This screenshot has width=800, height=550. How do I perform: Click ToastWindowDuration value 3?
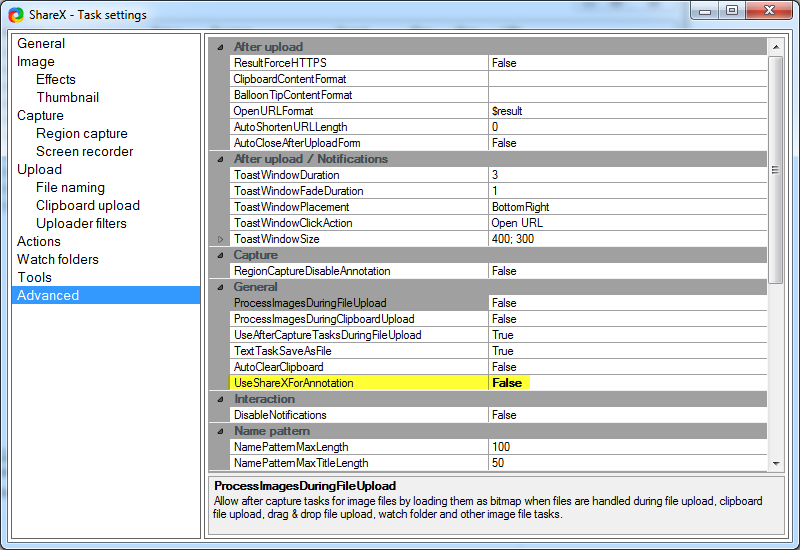(x=628, y=175)
